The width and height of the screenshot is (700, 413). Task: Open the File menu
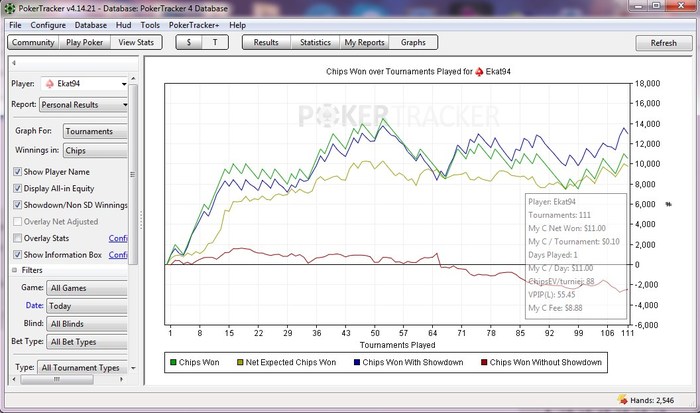click(15, 25)
